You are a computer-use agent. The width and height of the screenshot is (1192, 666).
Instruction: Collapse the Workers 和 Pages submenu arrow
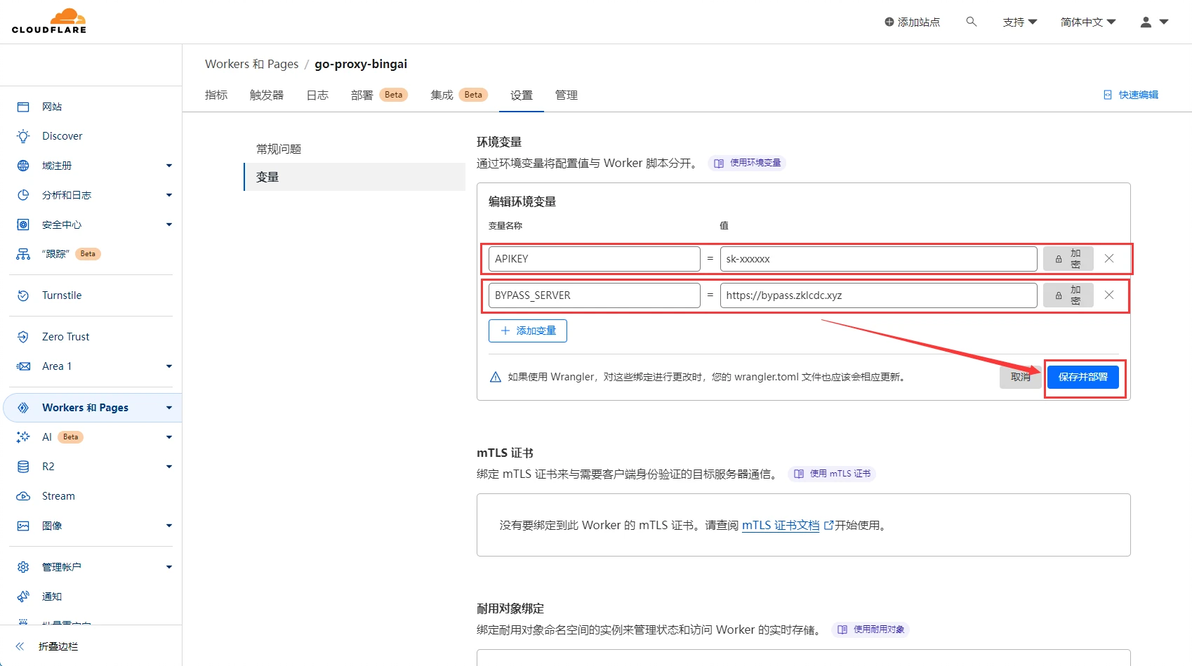tap(169, 408)
